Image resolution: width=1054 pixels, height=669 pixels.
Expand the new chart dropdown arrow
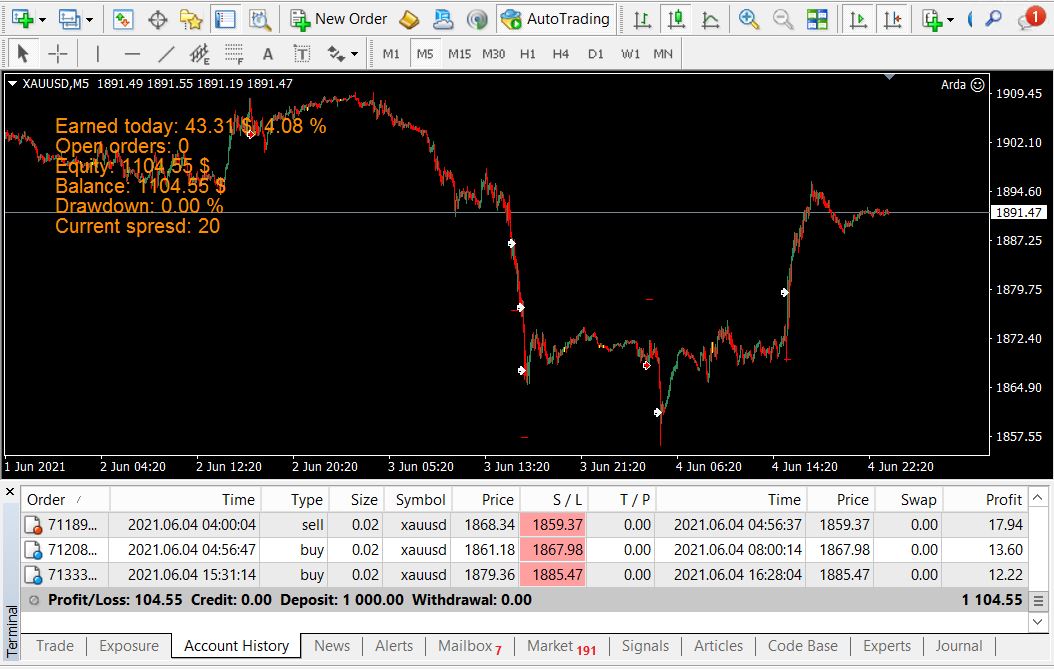pyautogui.click(x=42, y=20)
